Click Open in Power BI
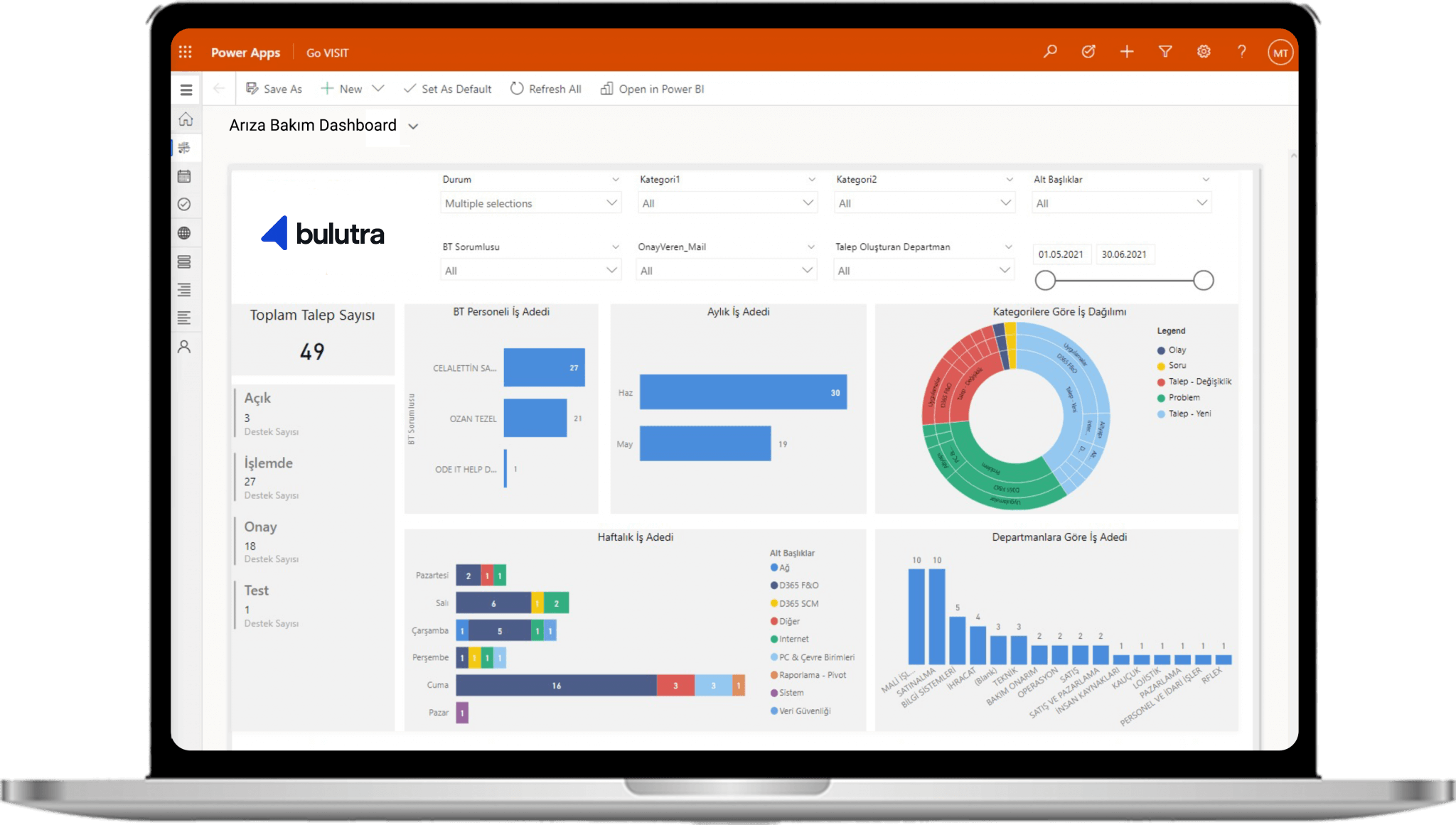 653,89
